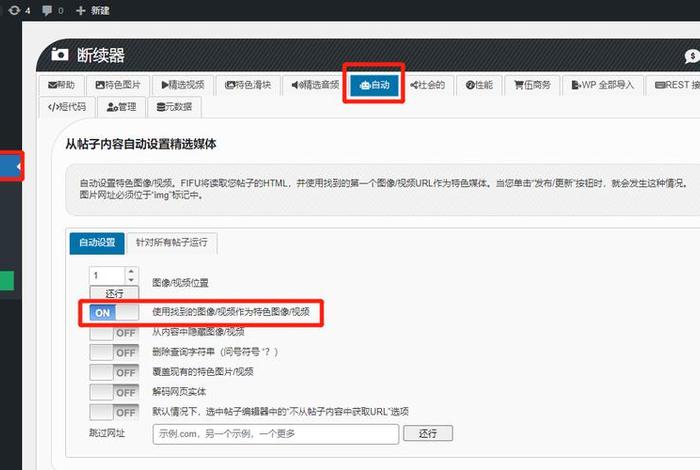The width and height of the screenshot is (700, 470).
Task: Toggle the 默认情况下 不从帖子内容中获取URL option
Action: pos(114,412)
